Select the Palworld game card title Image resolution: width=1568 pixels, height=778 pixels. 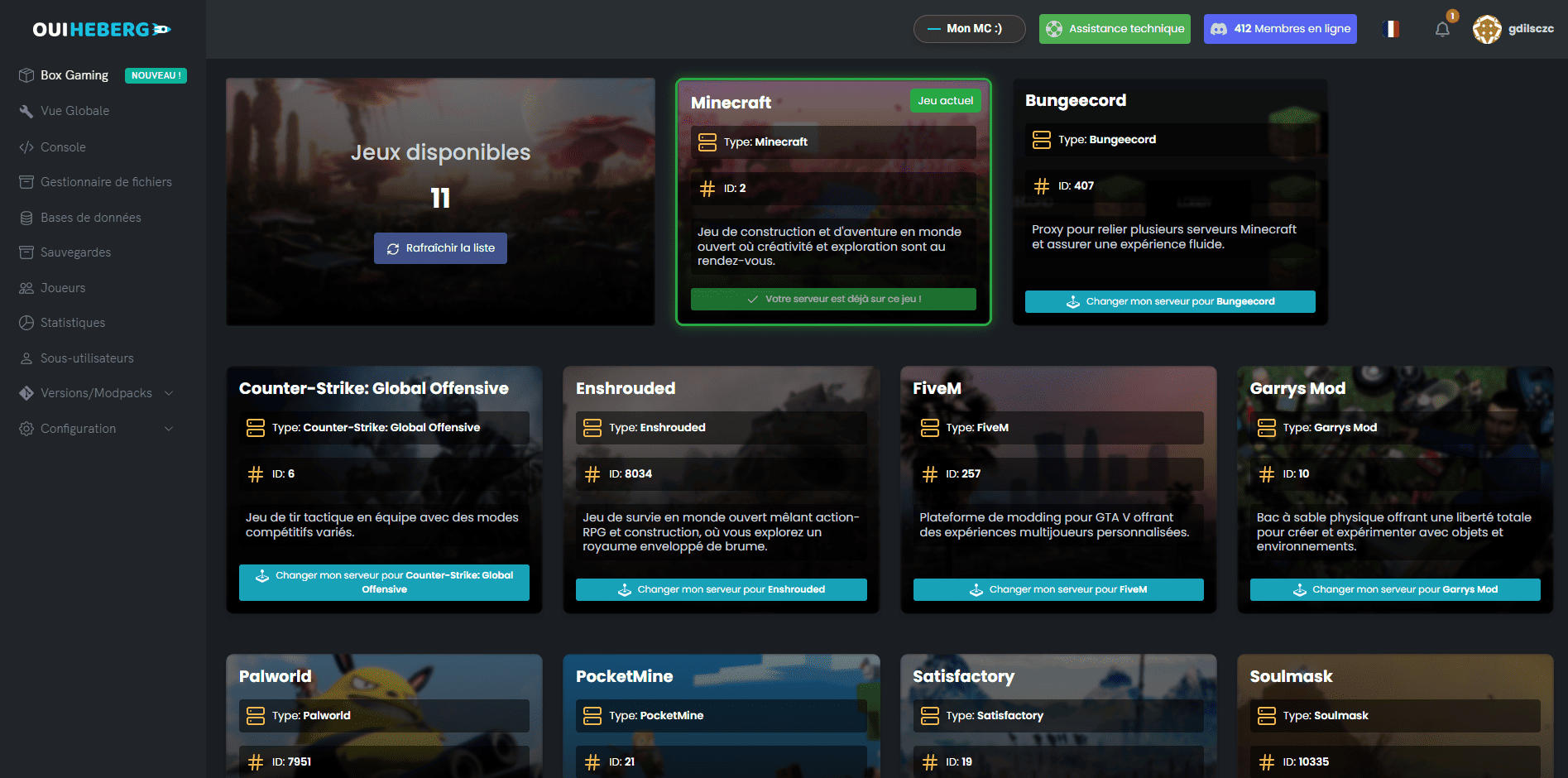pyautogui.click(x=275, y=676)
